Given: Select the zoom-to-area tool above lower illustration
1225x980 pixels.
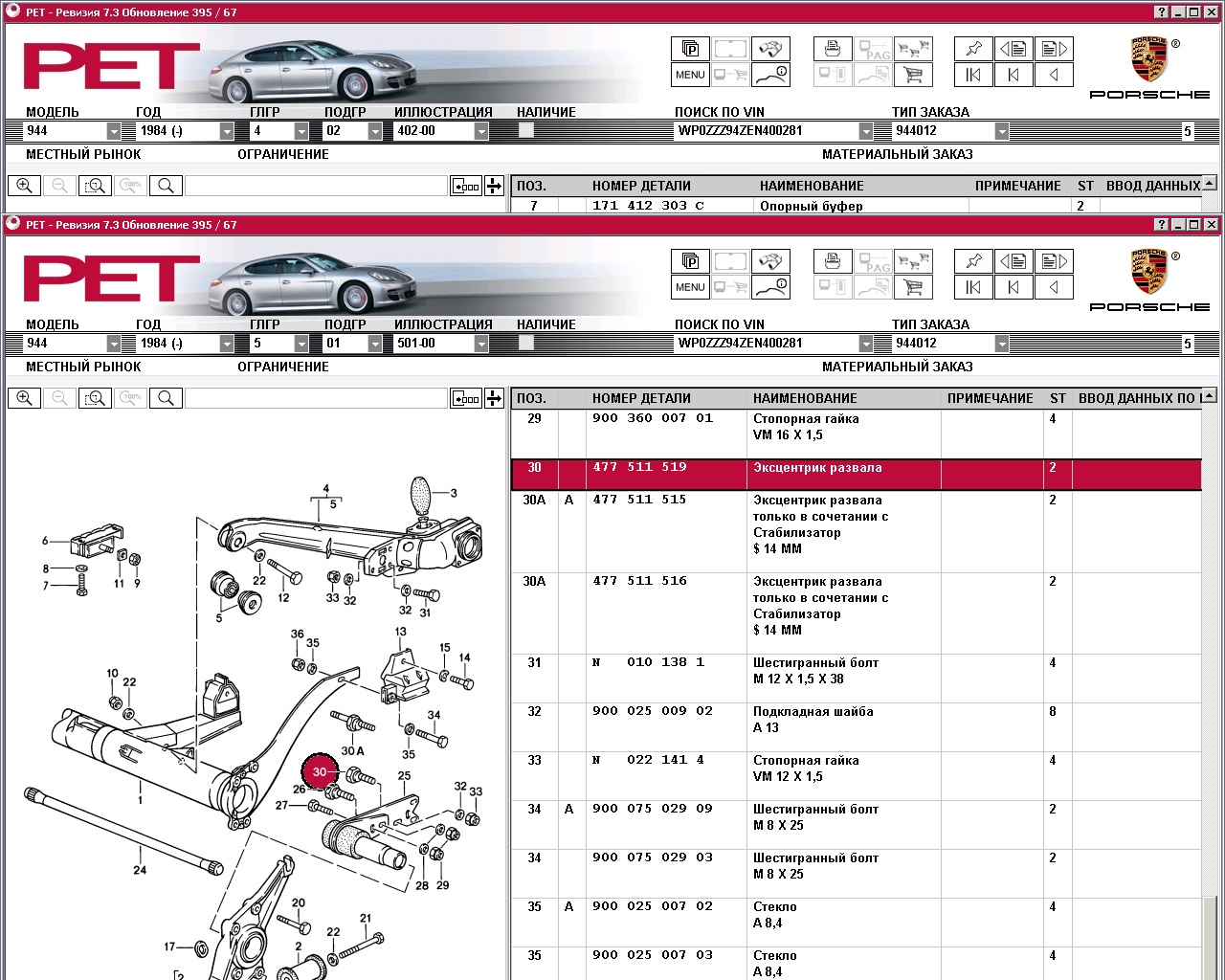Looking at the screenshot, I should click(x=95, y=398).
